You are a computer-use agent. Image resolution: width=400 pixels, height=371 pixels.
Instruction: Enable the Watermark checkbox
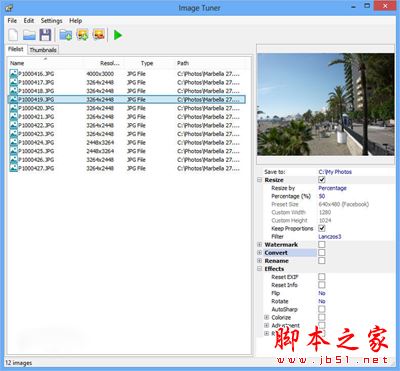pos(322,244)
